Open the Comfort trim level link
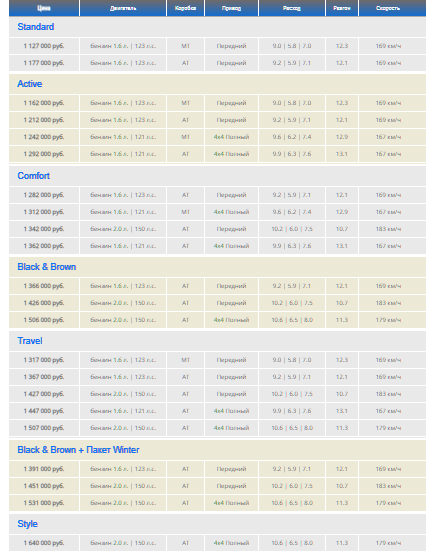Screen dimensions: 429x553 (34, 176)
